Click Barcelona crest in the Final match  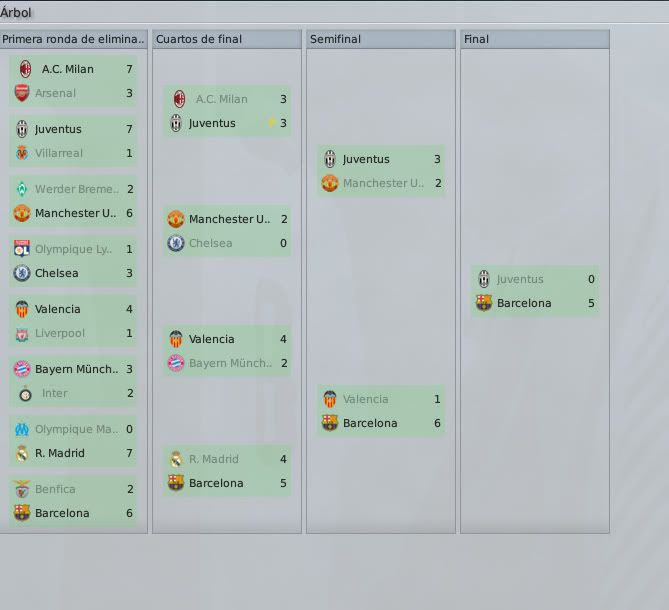(x=484, y=303)
